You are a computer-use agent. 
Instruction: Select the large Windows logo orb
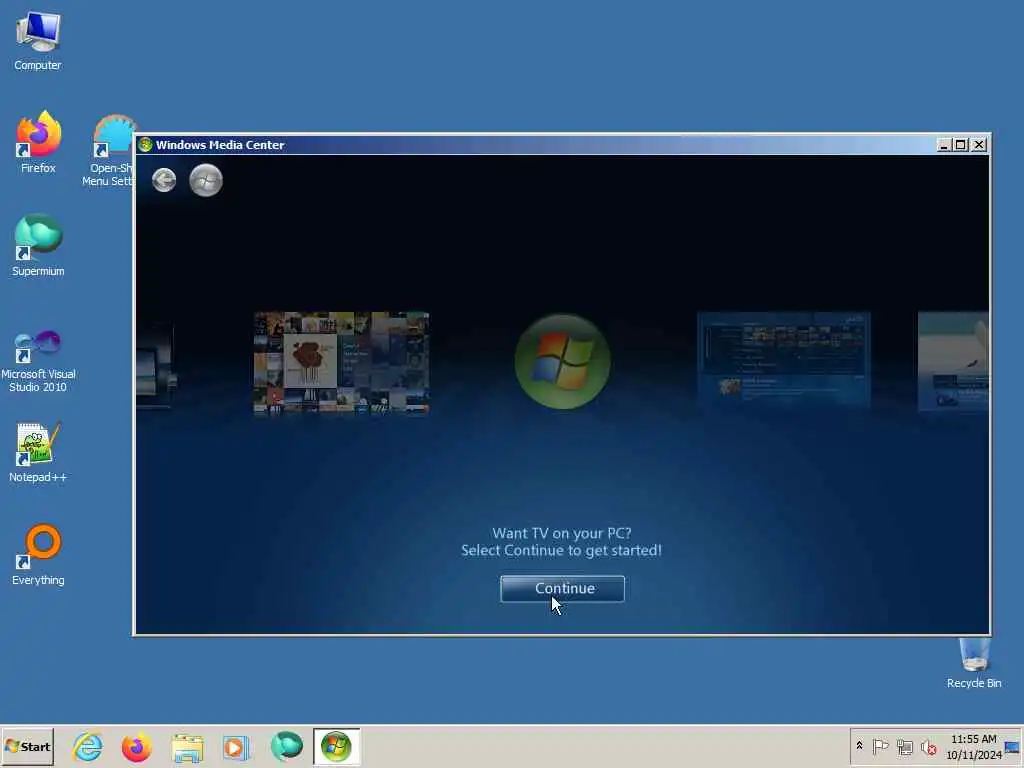(x=562, y=361)
